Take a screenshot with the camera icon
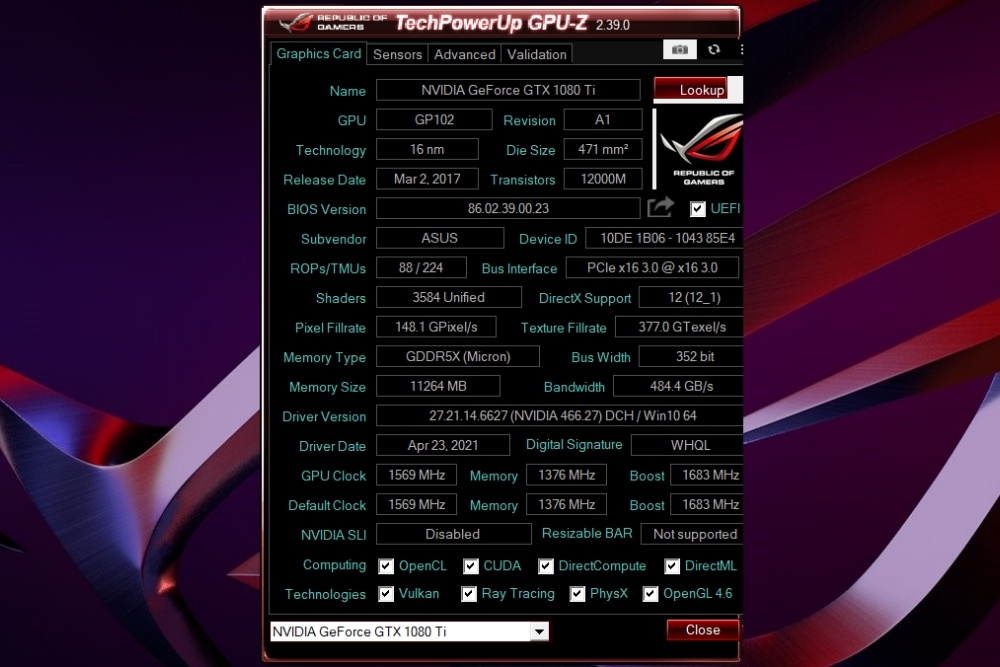The image size is (1000, 667). (x=679, y=50)
